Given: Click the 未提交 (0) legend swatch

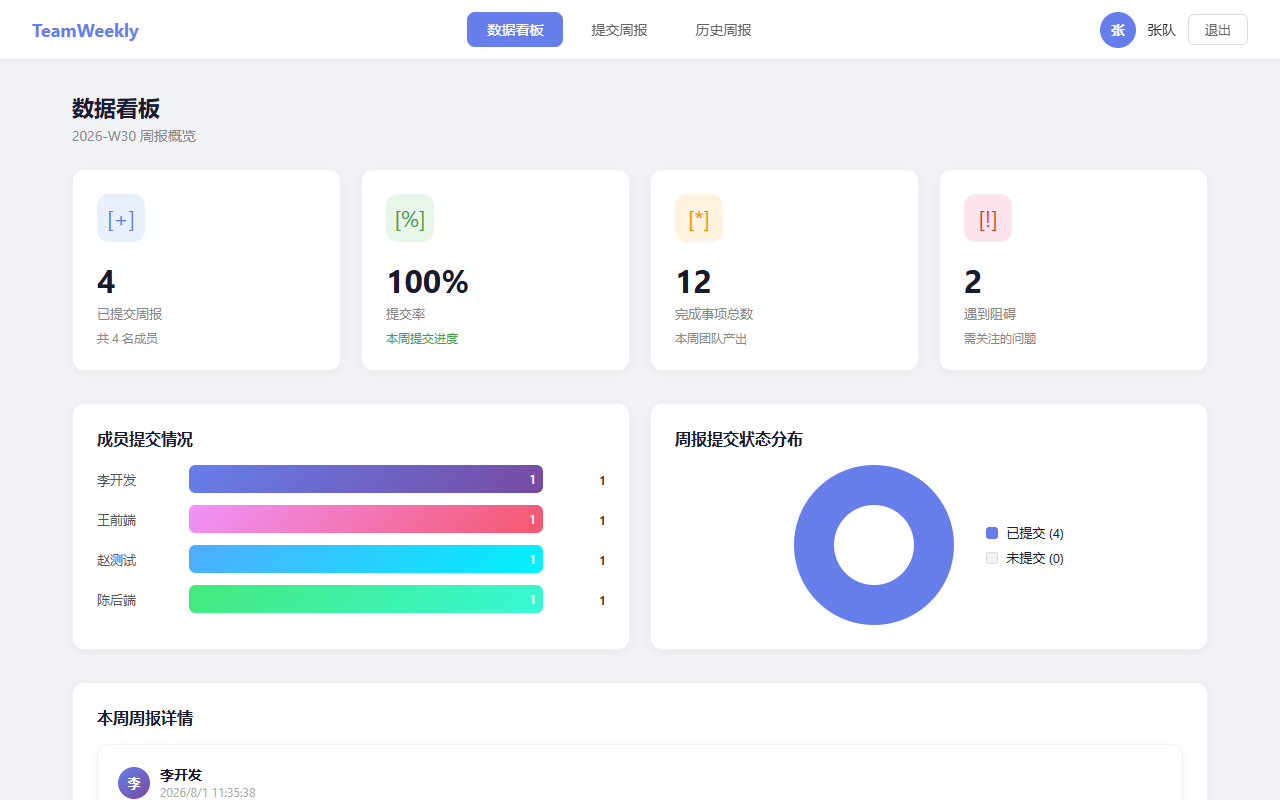Looking at the screenshot, I should pyautogui.click(x=992, y=558).
